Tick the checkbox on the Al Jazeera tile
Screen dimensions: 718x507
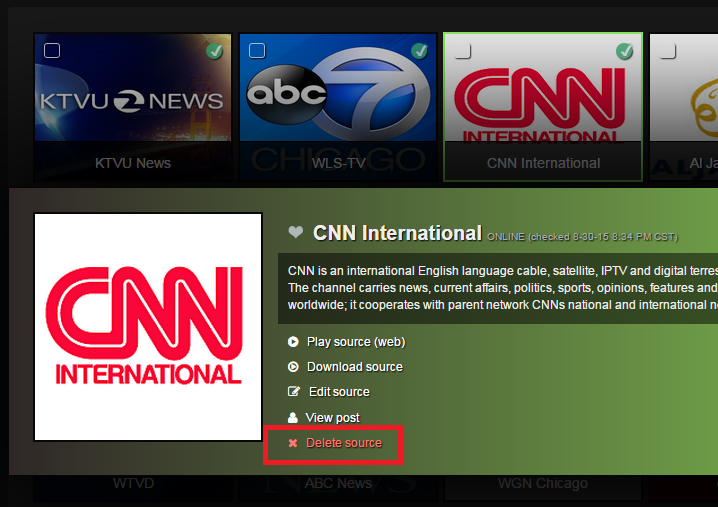(x=667, y=50)
